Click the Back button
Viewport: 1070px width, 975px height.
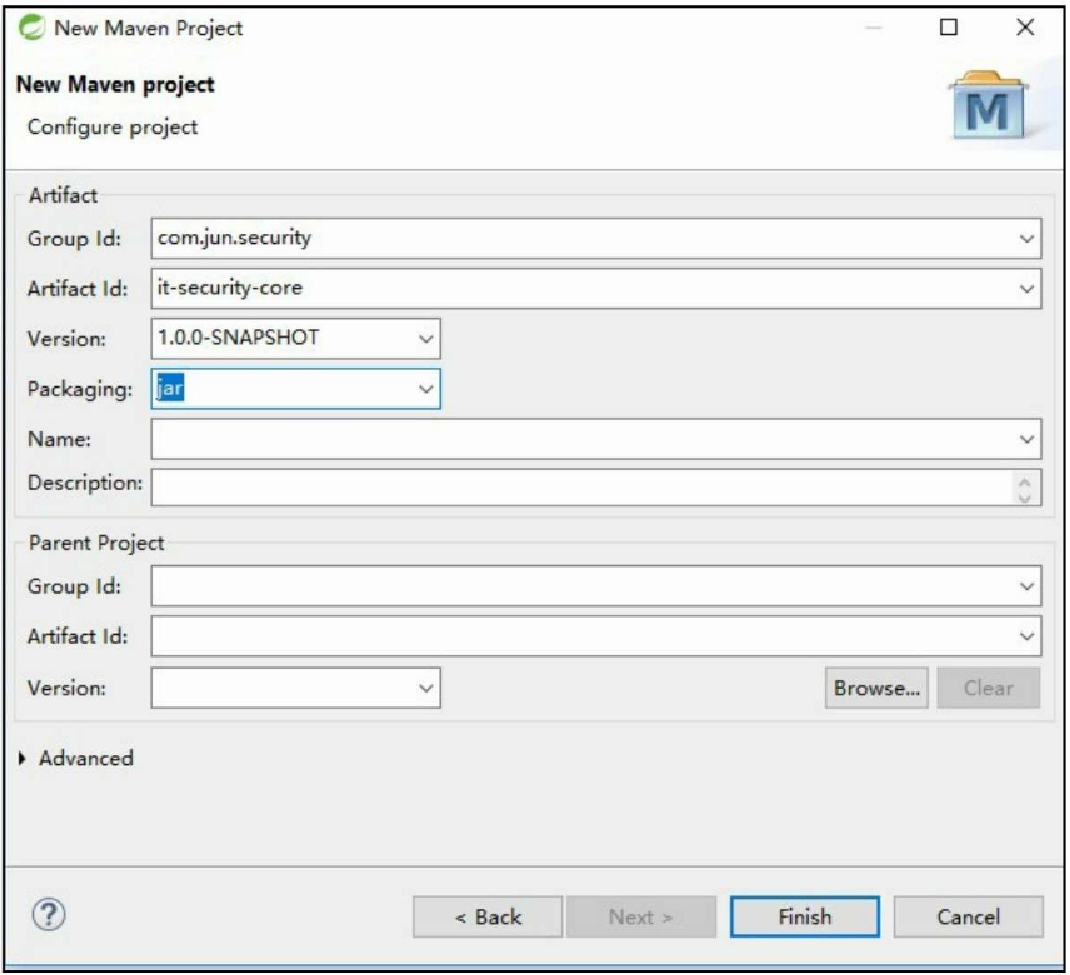pos(488,917)
